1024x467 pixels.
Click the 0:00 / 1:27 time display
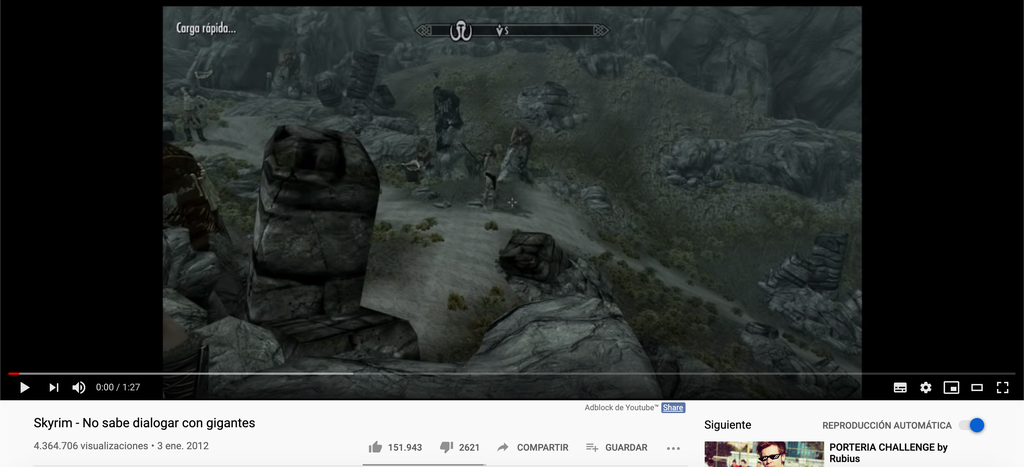point(118,387)
